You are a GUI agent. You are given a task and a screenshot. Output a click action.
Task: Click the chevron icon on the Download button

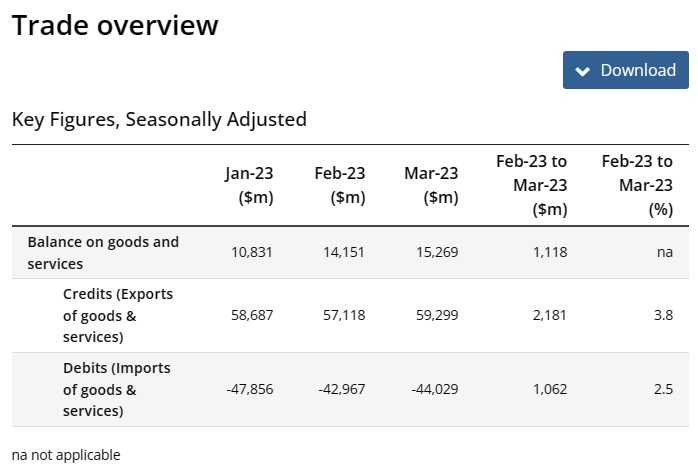click(x=583, y=70)
